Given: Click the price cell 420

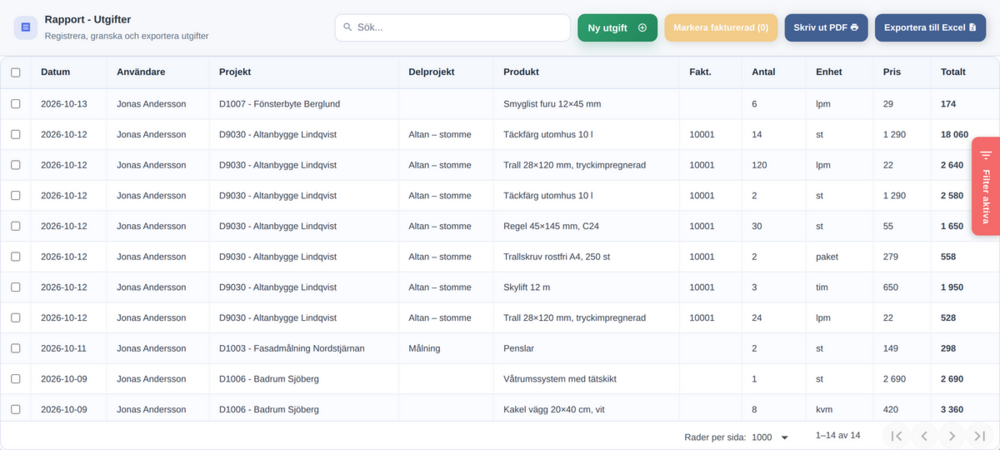Looking at the screenshot, I should 891,410.
